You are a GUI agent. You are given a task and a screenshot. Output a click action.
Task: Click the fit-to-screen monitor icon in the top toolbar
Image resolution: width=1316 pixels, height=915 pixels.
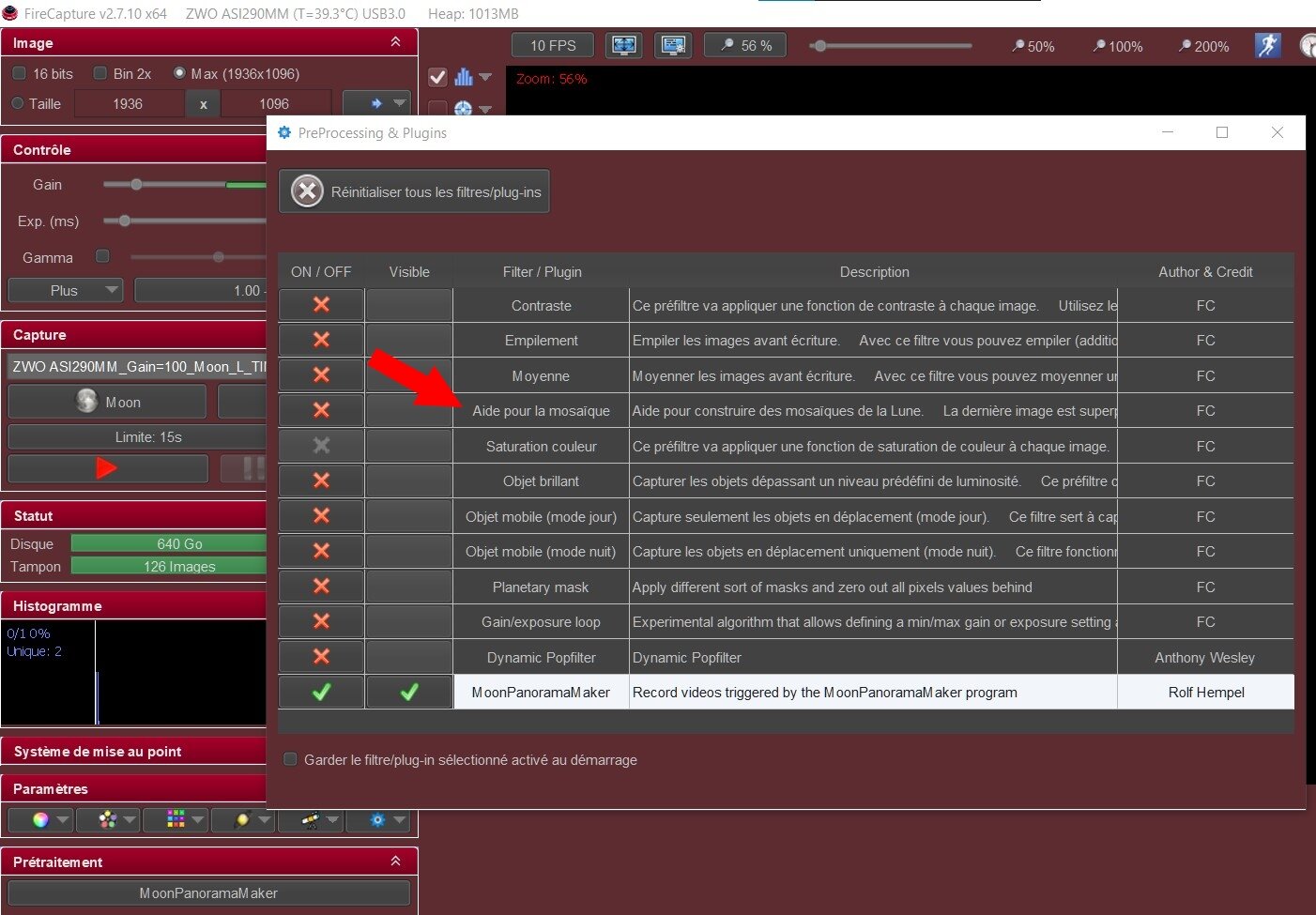624,45
